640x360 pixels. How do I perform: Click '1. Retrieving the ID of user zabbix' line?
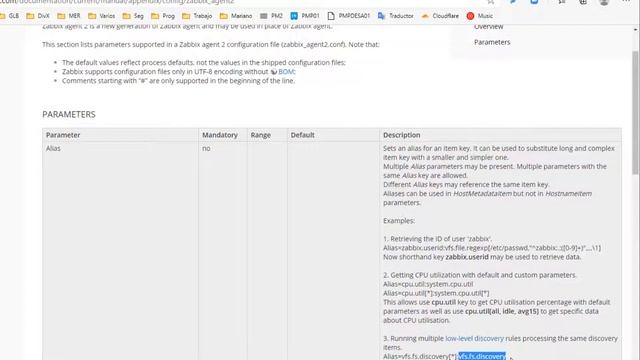pyautogui.click(x=437, y=239)
